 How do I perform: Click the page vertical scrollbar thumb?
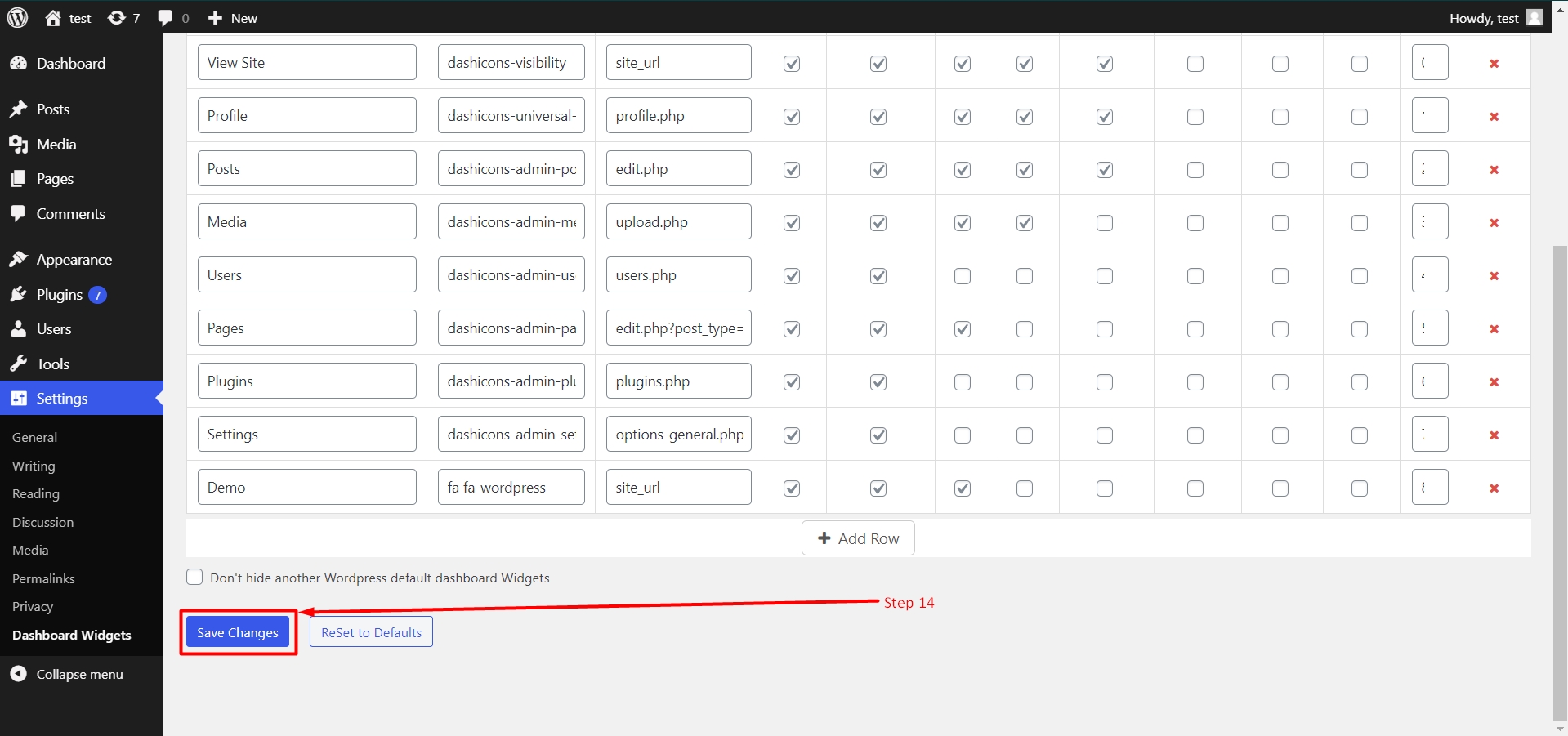click(1560, 482)
